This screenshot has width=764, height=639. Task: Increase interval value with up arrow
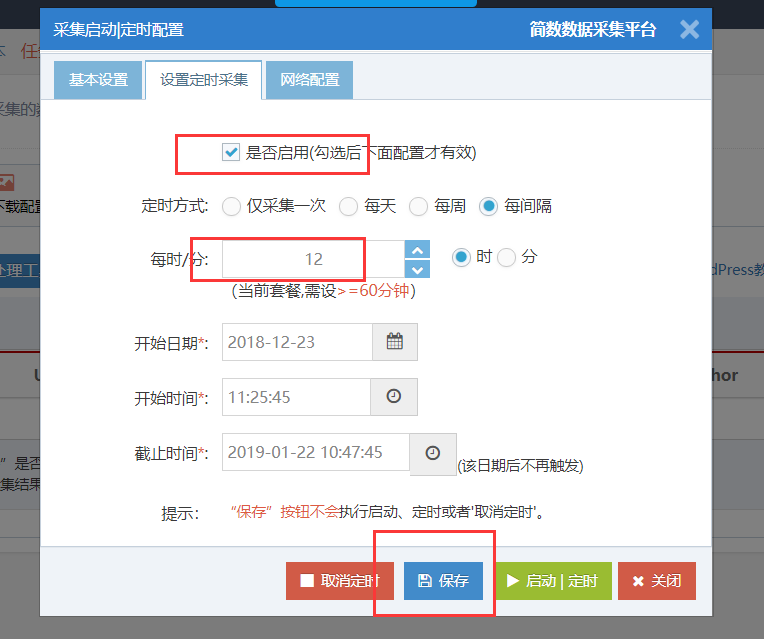pyautogui.click(x=417, y=250)
